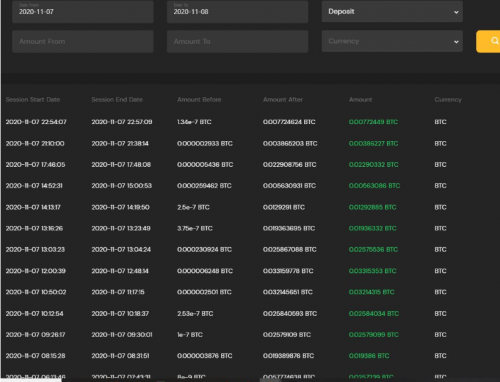Click amount before 0.000002501 BTC
The width and height of the screenshot is (500, 382).
point(204,292)
